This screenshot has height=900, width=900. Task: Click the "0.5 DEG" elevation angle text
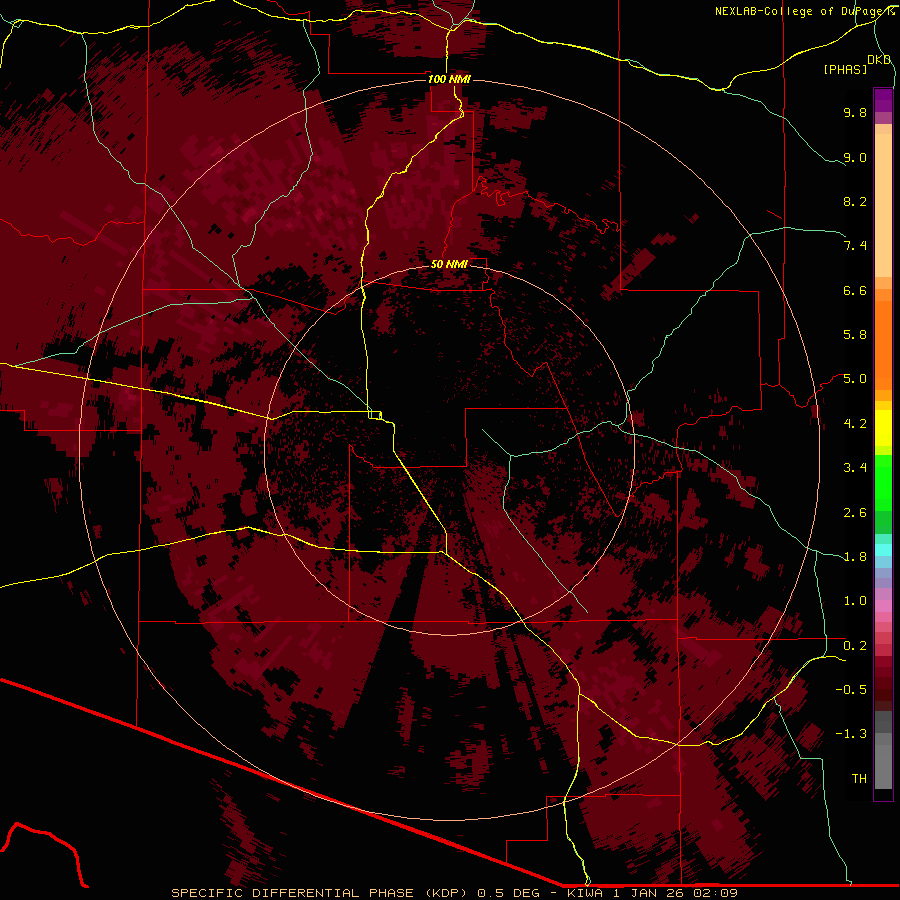[509, 893]
